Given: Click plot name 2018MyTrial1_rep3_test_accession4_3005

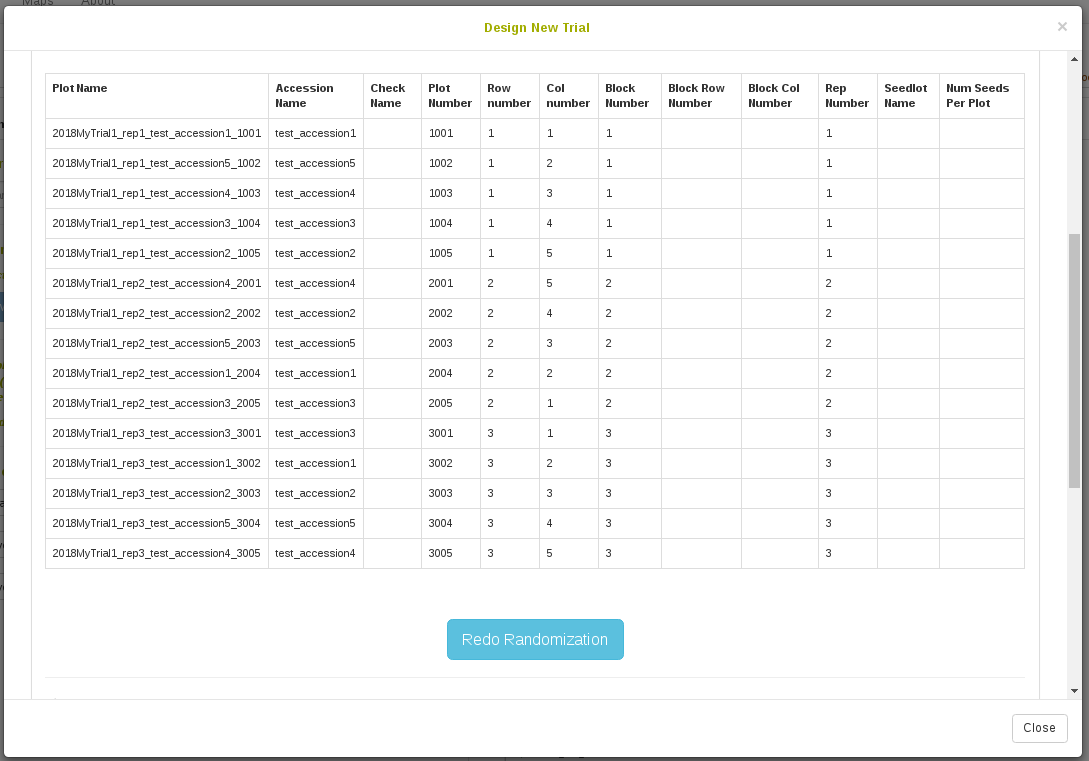Looking at the screenshot, I should coord(156,553).
